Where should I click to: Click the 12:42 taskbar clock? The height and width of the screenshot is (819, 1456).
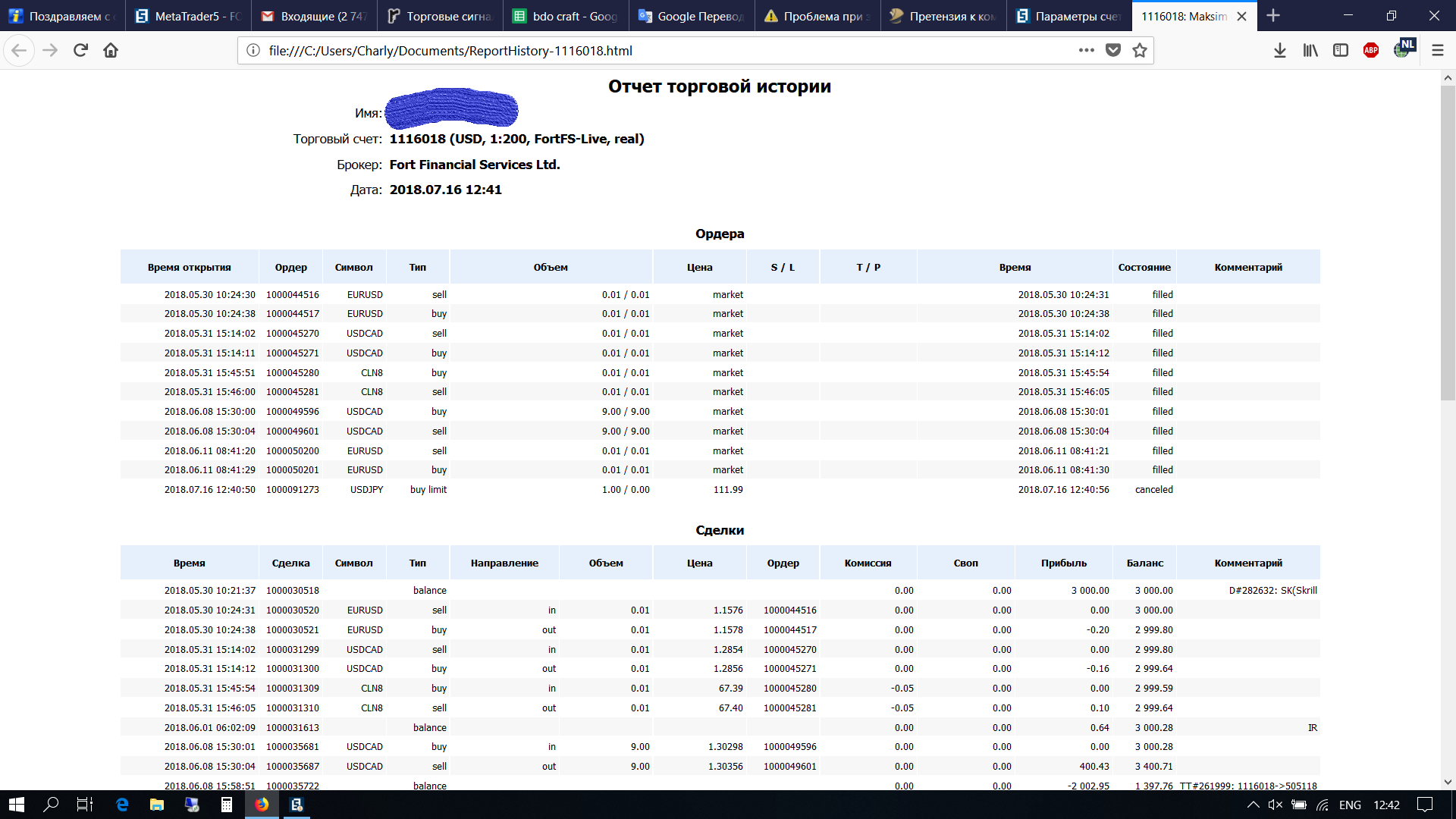pyautogui.click(x=1386, y=805)
